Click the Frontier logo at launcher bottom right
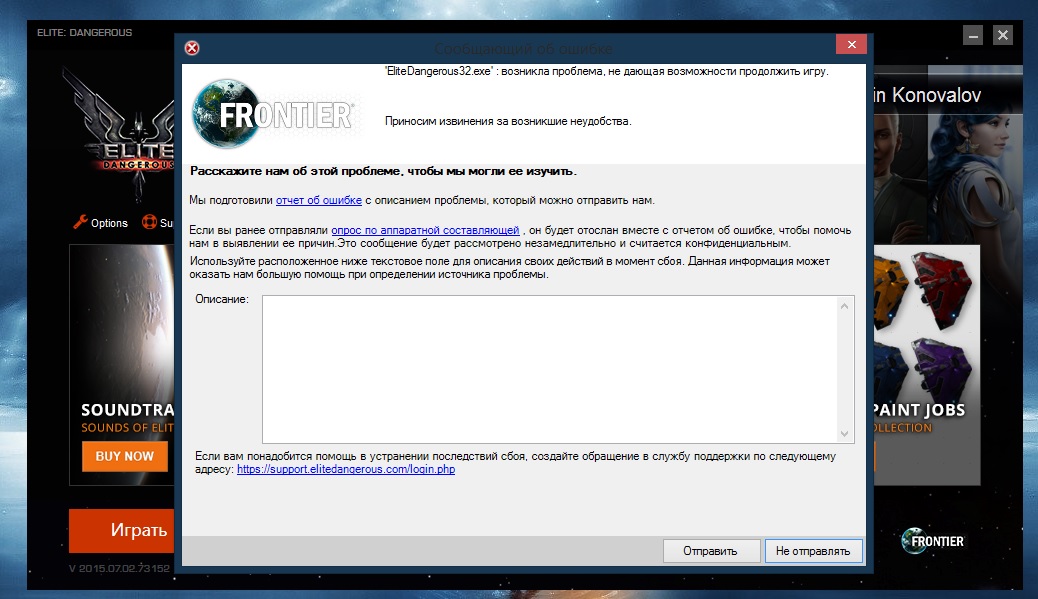 click(x=933, y=541)
